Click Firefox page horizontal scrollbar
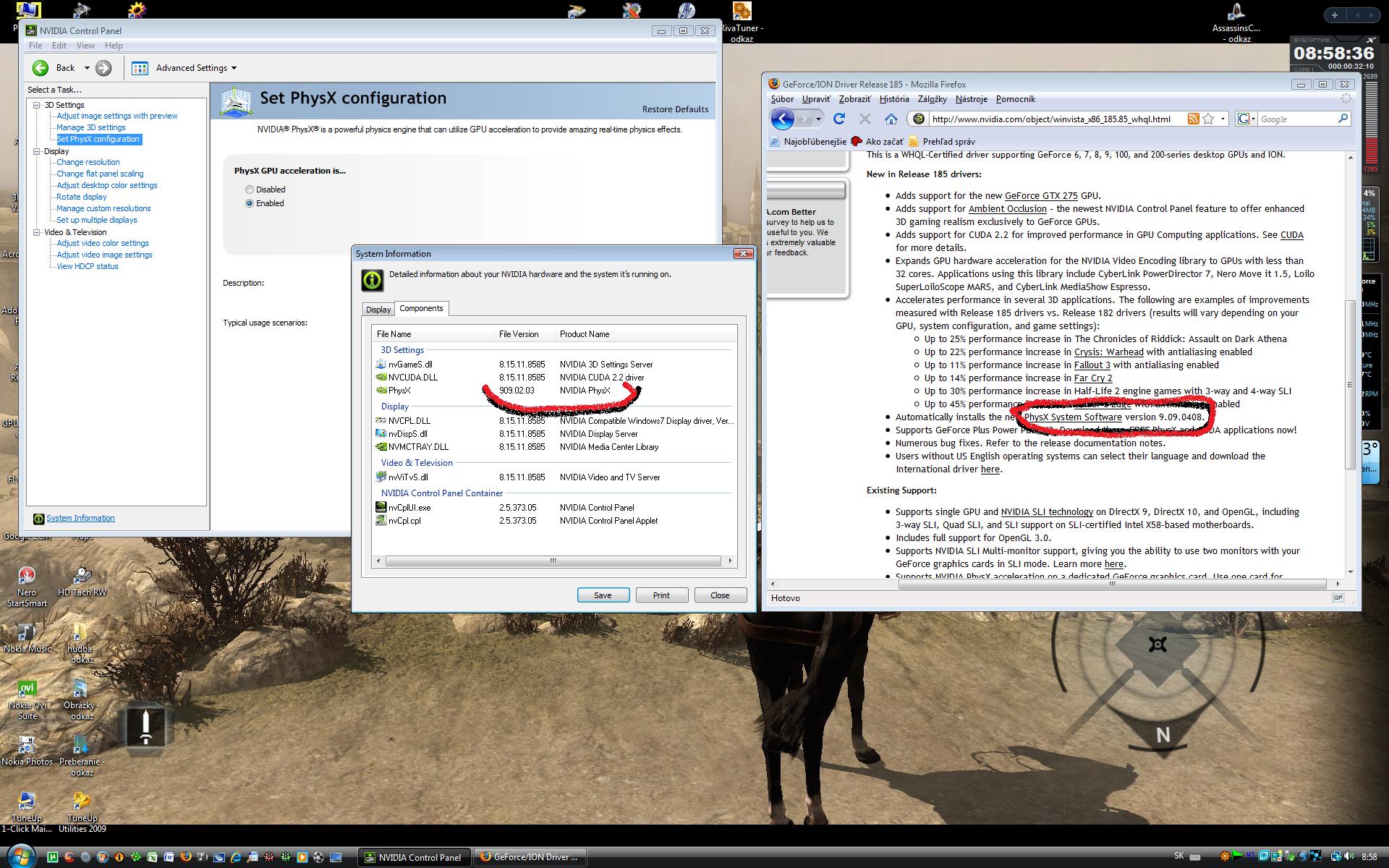The height and width of the screenshot is (868, 1389). 1112,584
